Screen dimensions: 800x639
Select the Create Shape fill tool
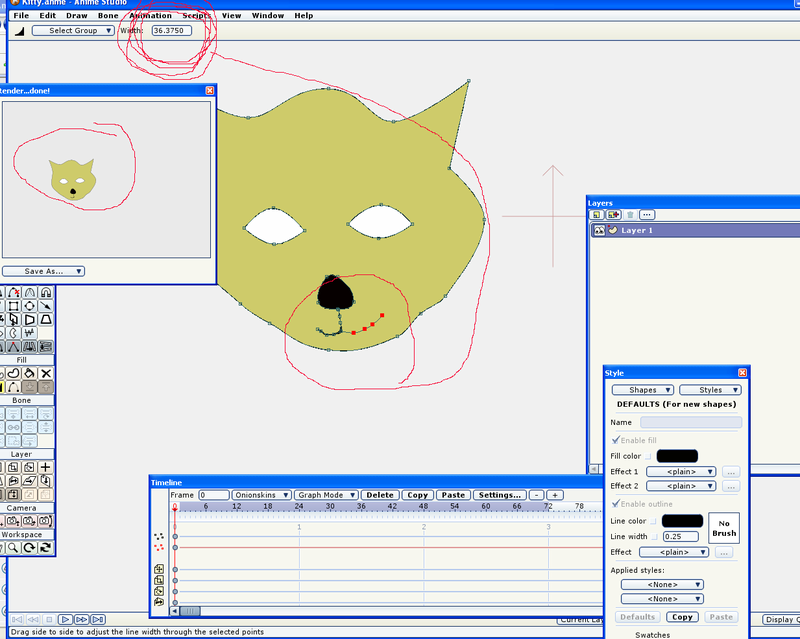(14, 374)
